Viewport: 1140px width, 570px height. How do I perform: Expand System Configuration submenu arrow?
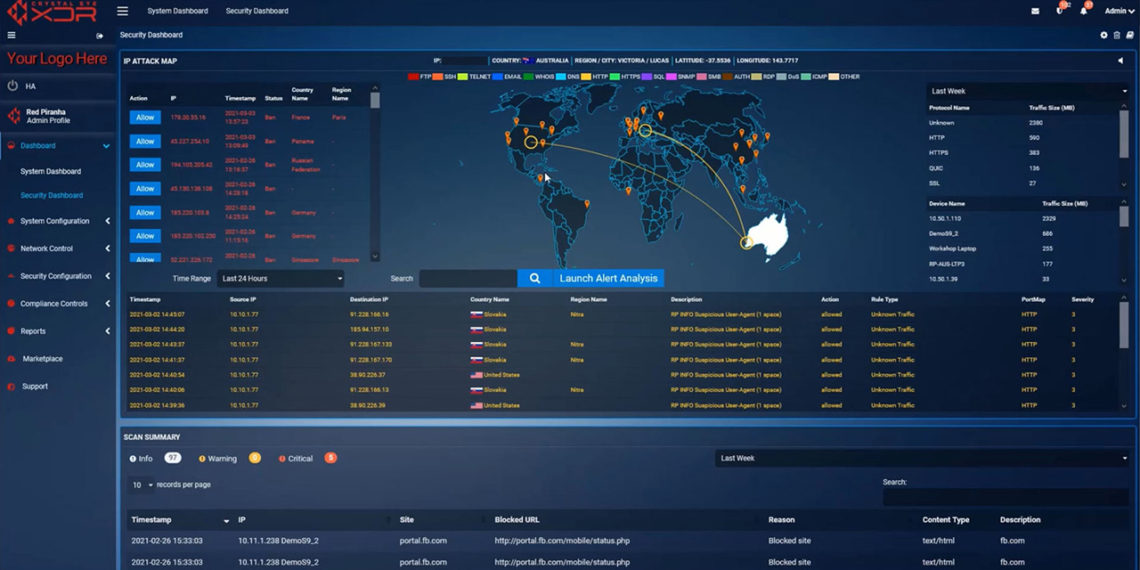108,221
